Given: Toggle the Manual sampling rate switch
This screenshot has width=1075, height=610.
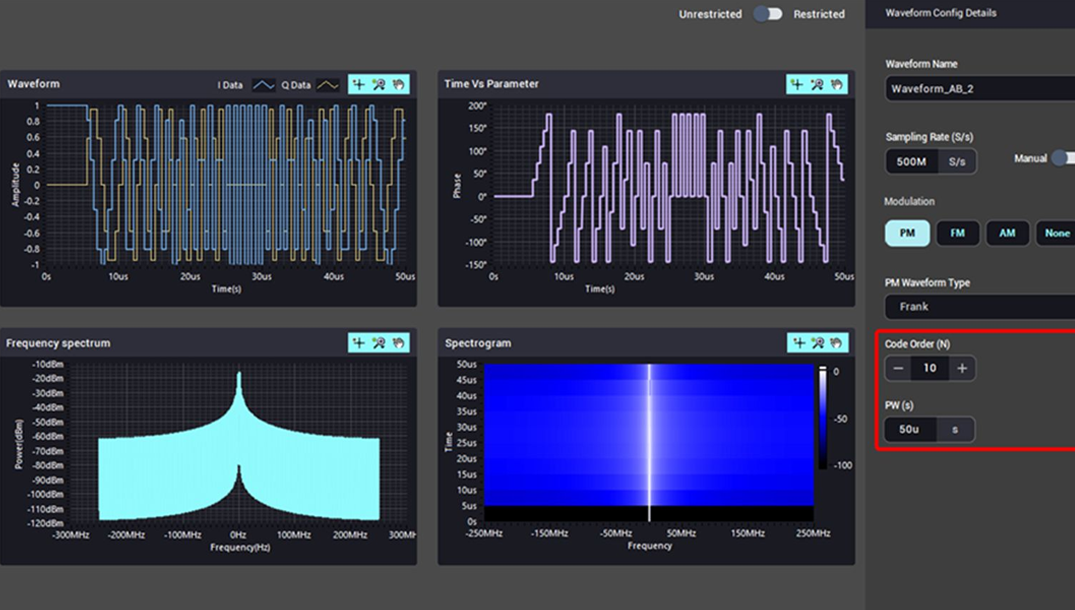Looking at the screenshot, I should 1063,158.
